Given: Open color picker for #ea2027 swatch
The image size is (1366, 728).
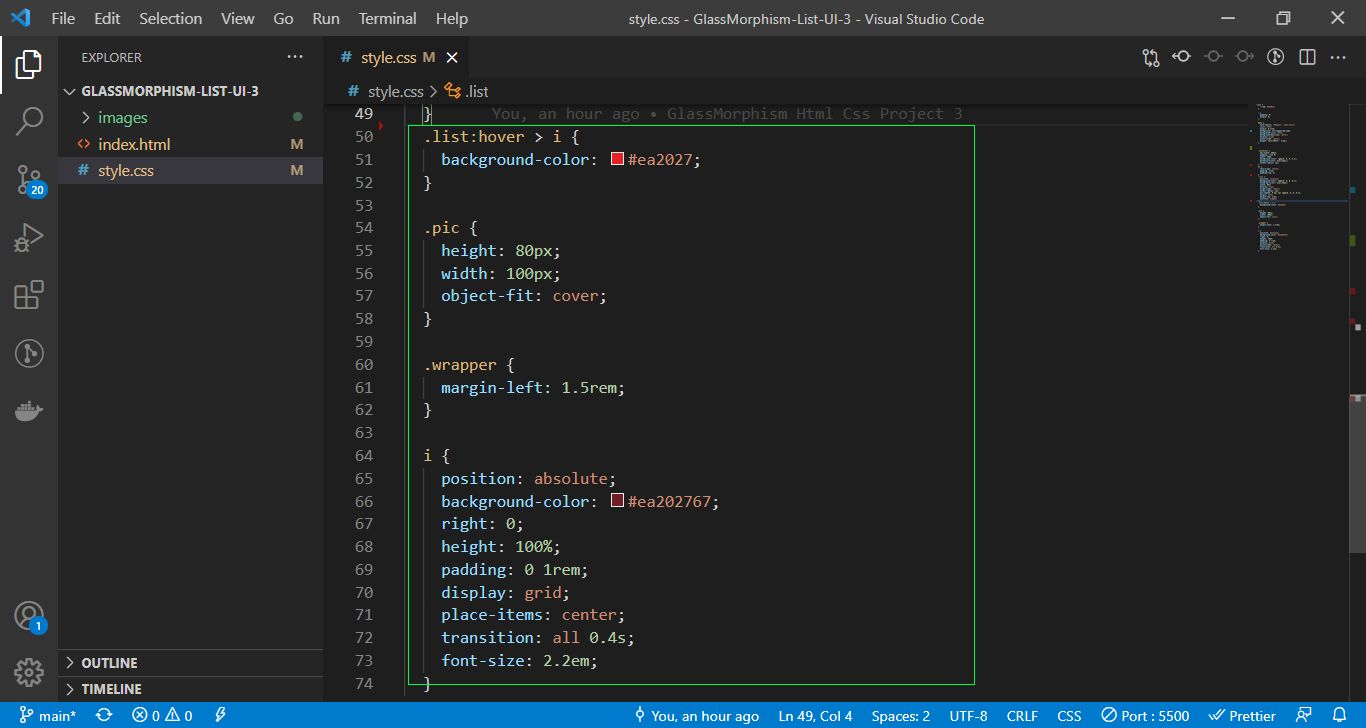Looking at the screenshot, I should point(618,159).
